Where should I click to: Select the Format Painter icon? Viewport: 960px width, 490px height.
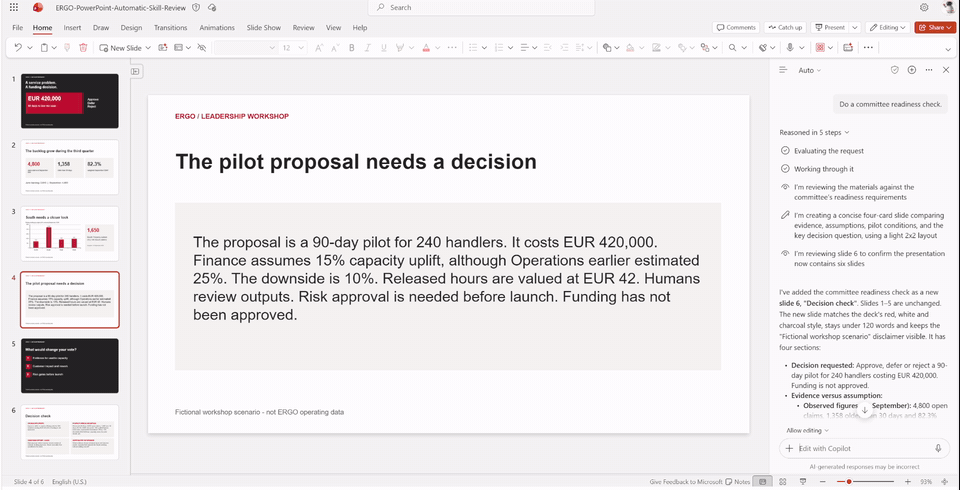tap(68, 47)
